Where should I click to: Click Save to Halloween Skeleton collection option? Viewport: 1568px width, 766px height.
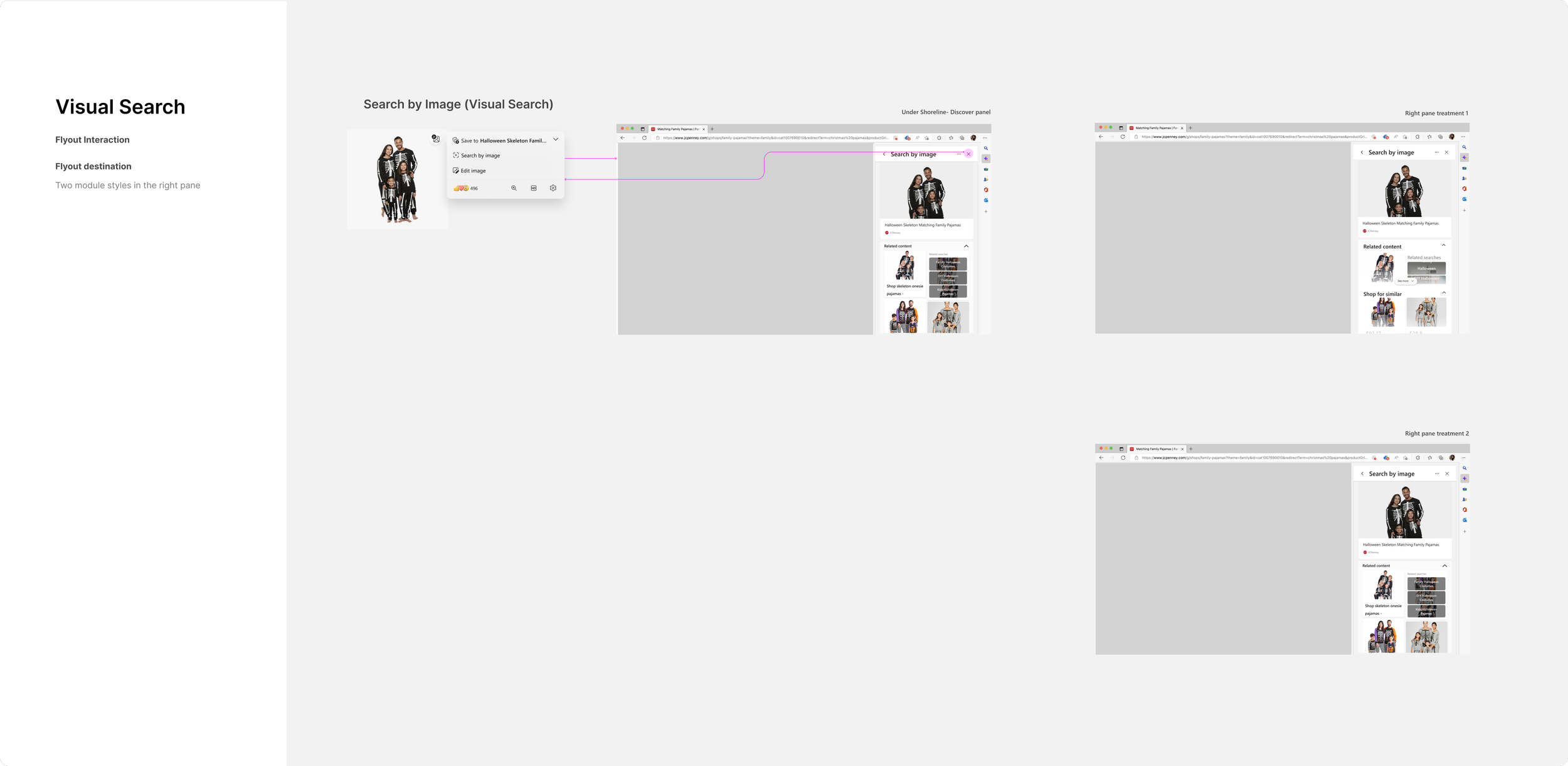[x=502, y=141]
